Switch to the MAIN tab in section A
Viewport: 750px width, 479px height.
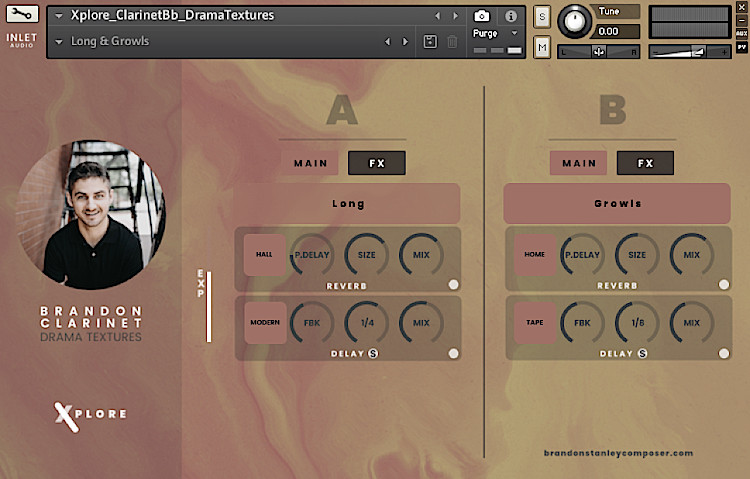coord(310,163)
